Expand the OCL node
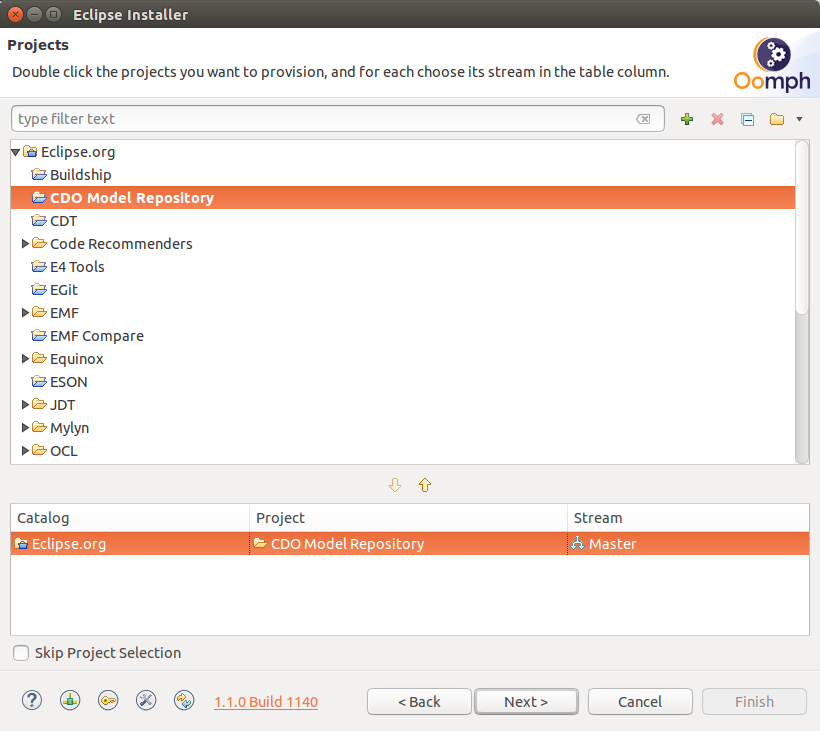 (x=25, y=451)
